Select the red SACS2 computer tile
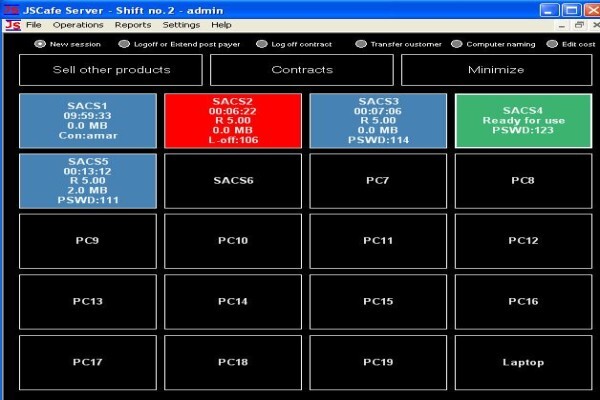The height and width of the screenshot is (400, 600). click(x=233, y=121)
